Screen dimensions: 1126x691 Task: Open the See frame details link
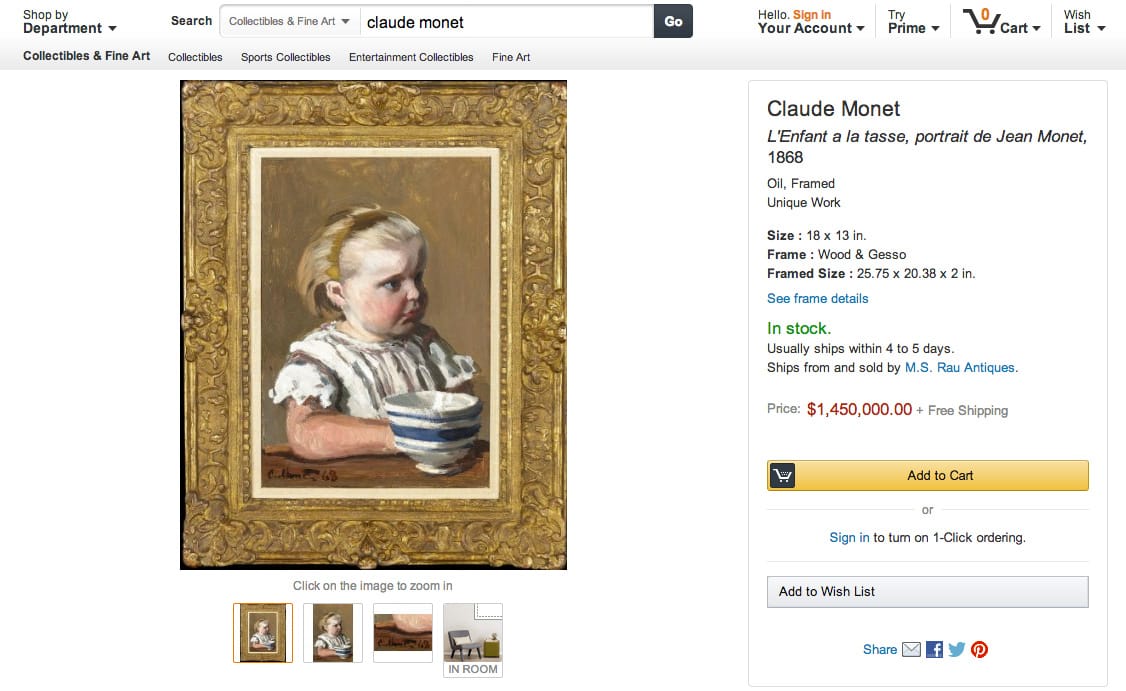[817, 298]
